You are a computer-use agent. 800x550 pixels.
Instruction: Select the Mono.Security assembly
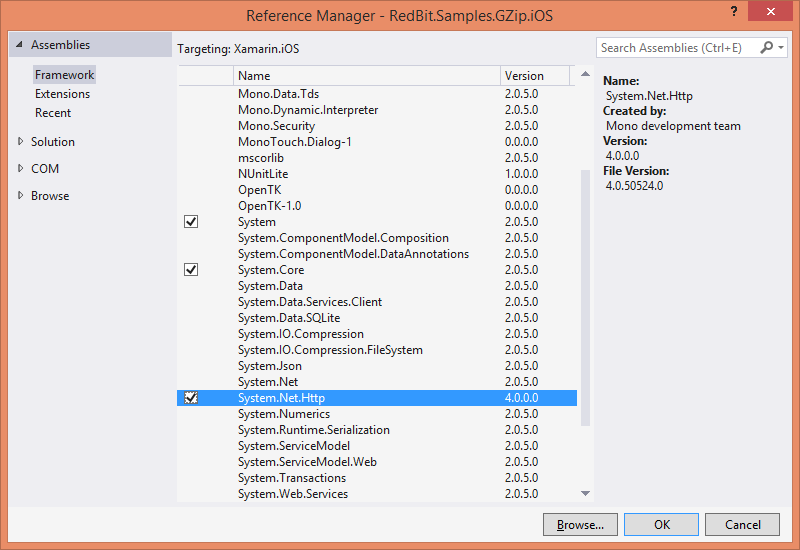[x=377, y=126]
